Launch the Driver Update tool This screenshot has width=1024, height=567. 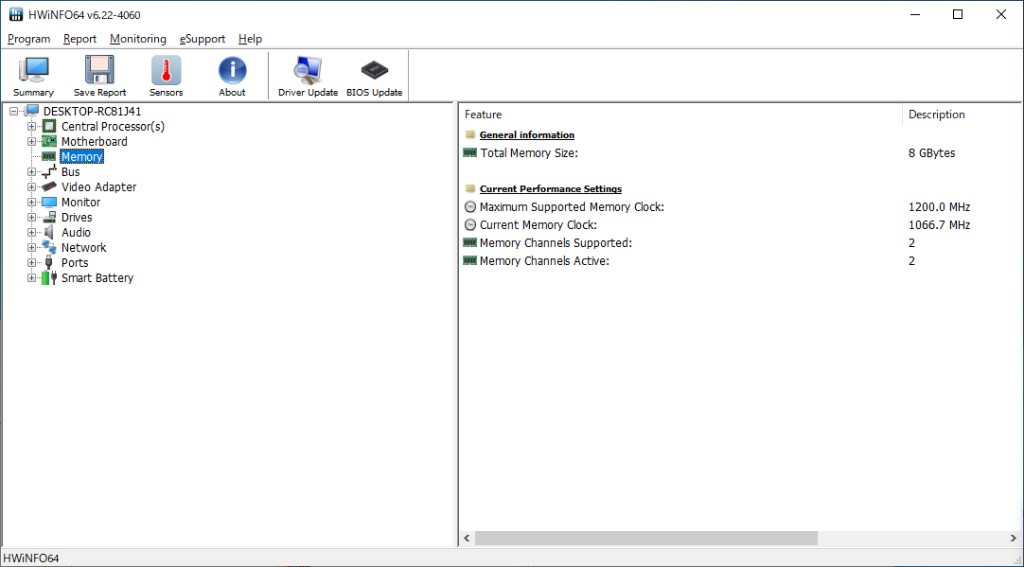[x=307, y=76]
